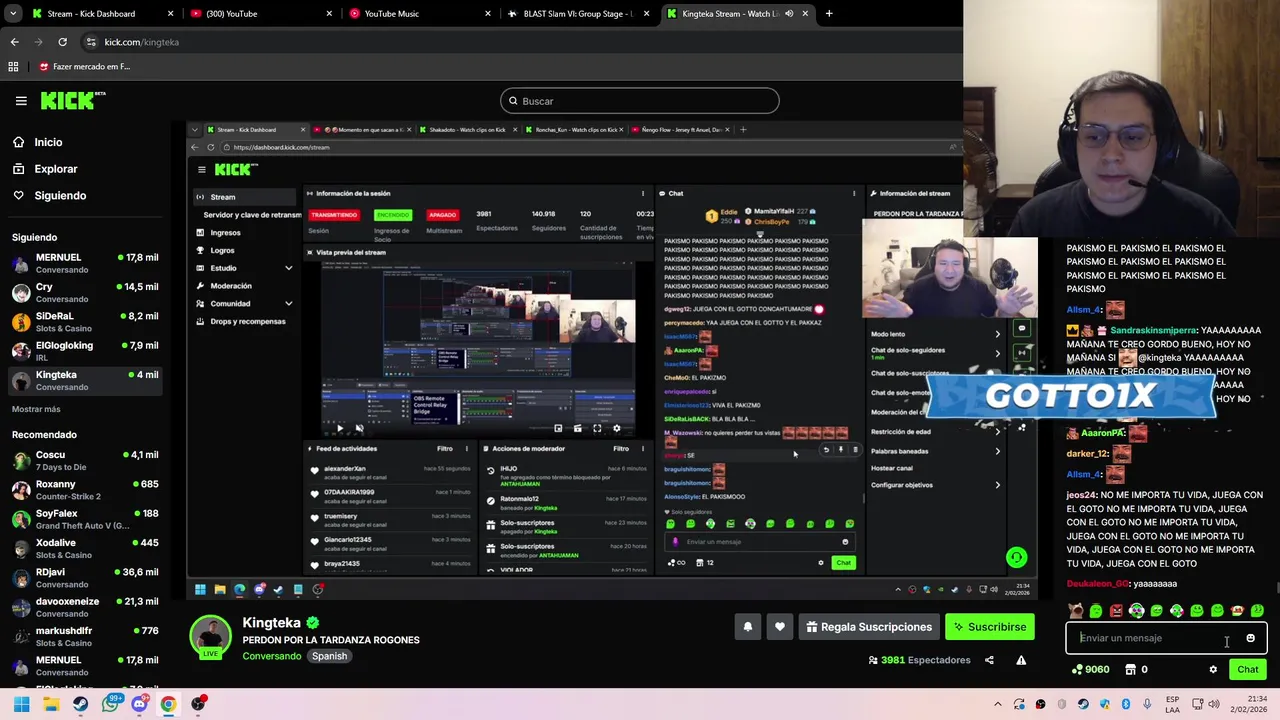Screen dimensions: 1280x720
Task: Reload the kick.com page
Action: tap(62, 42)
